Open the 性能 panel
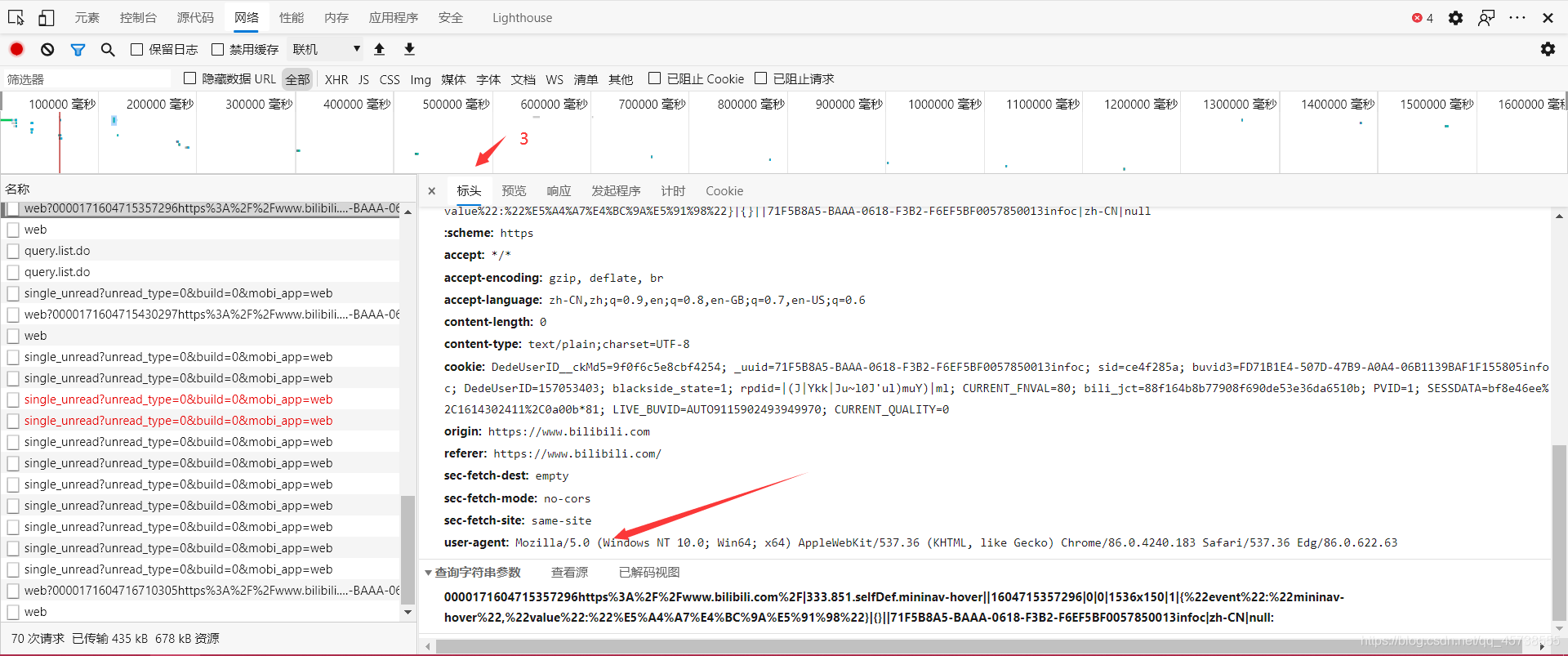The image size is (1568, 656). pos(292,17)
